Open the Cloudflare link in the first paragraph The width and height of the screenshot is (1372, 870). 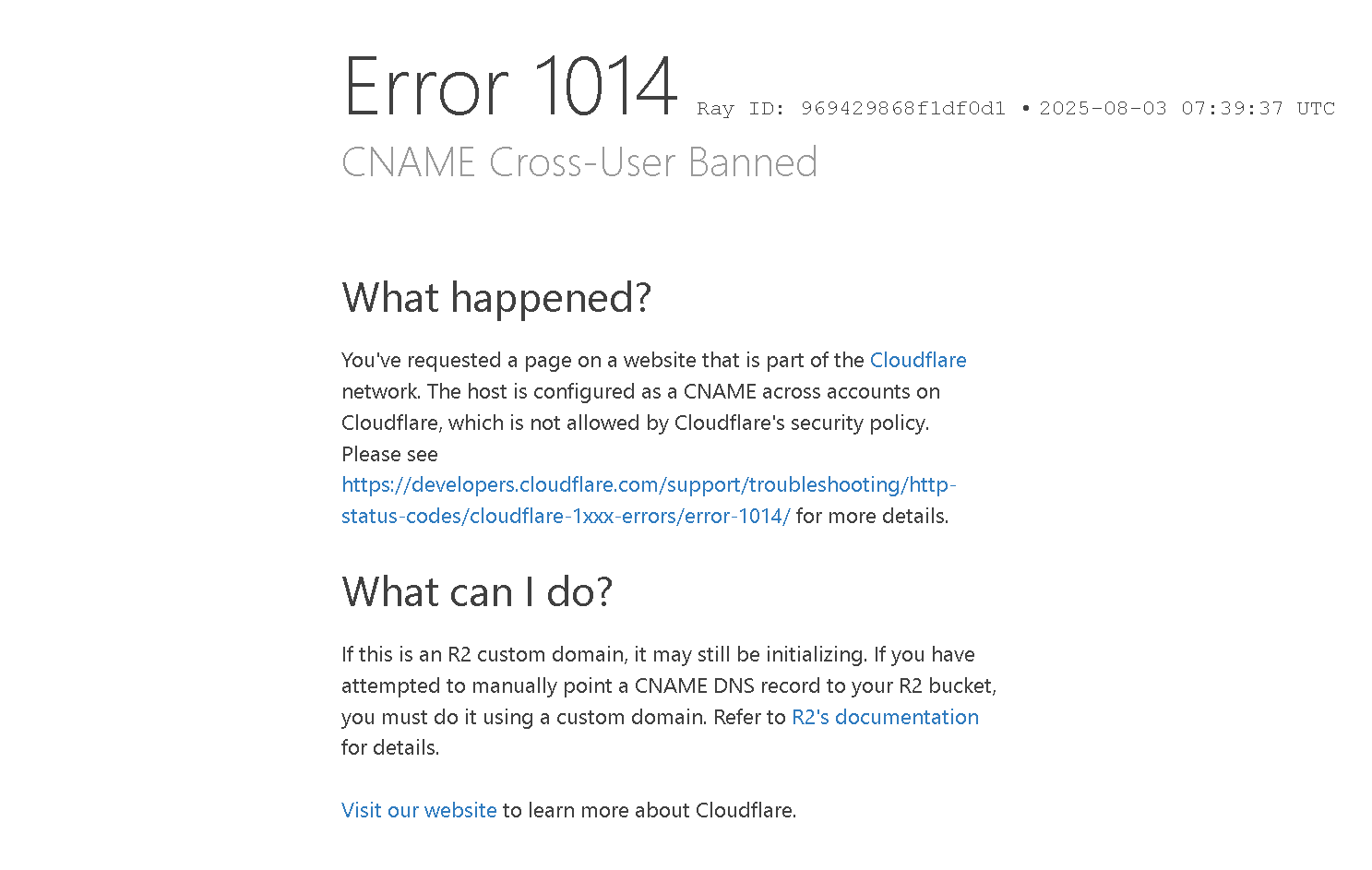click(918, 360)
